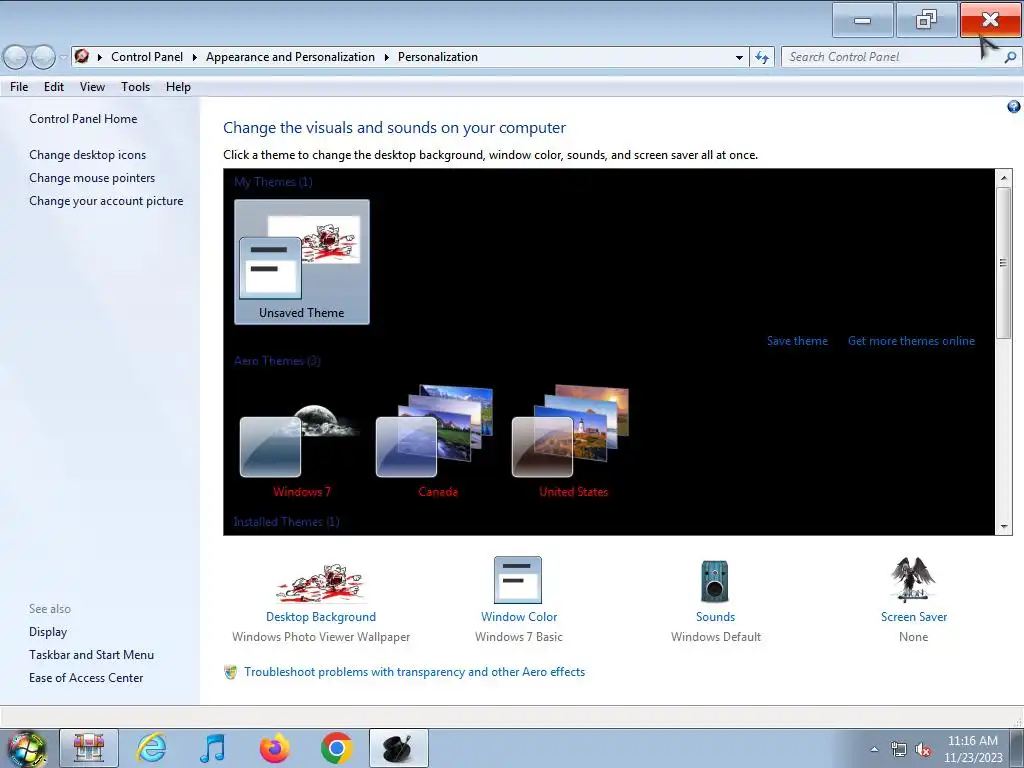1024x768 pixels.
Task: Click the taskbar clock showing 11:16 AM
Action: (x=972, y=749)
